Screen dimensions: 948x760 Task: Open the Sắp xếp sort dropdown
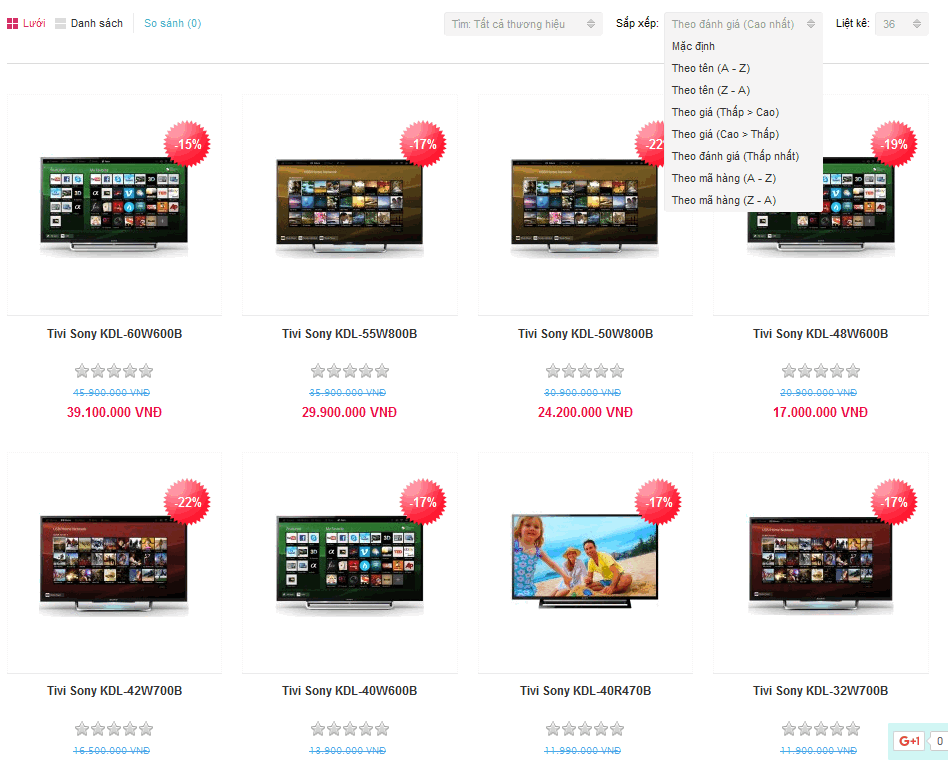pyautogui.click(x=743, y=24)
